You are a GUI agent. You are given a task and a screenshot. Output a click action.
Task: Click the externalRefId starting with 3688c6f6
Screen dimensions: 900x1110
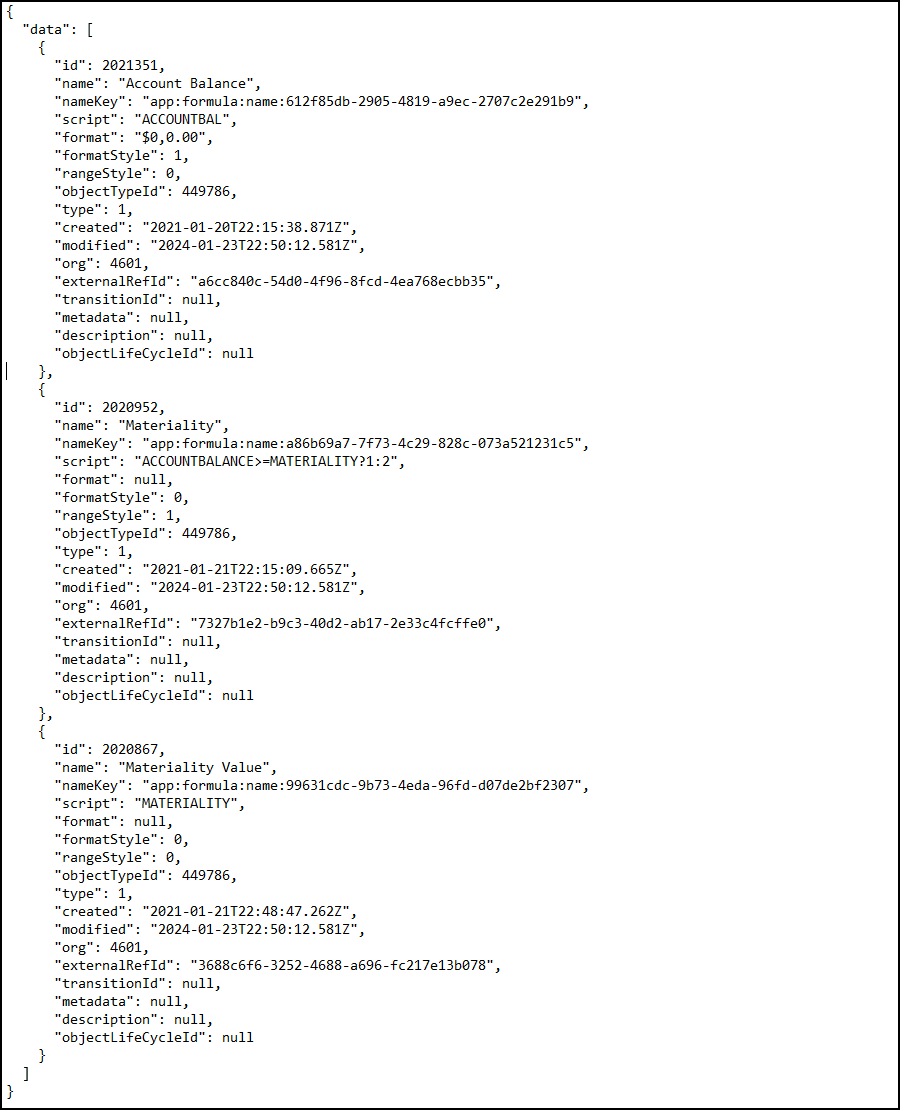coord(342,966)
